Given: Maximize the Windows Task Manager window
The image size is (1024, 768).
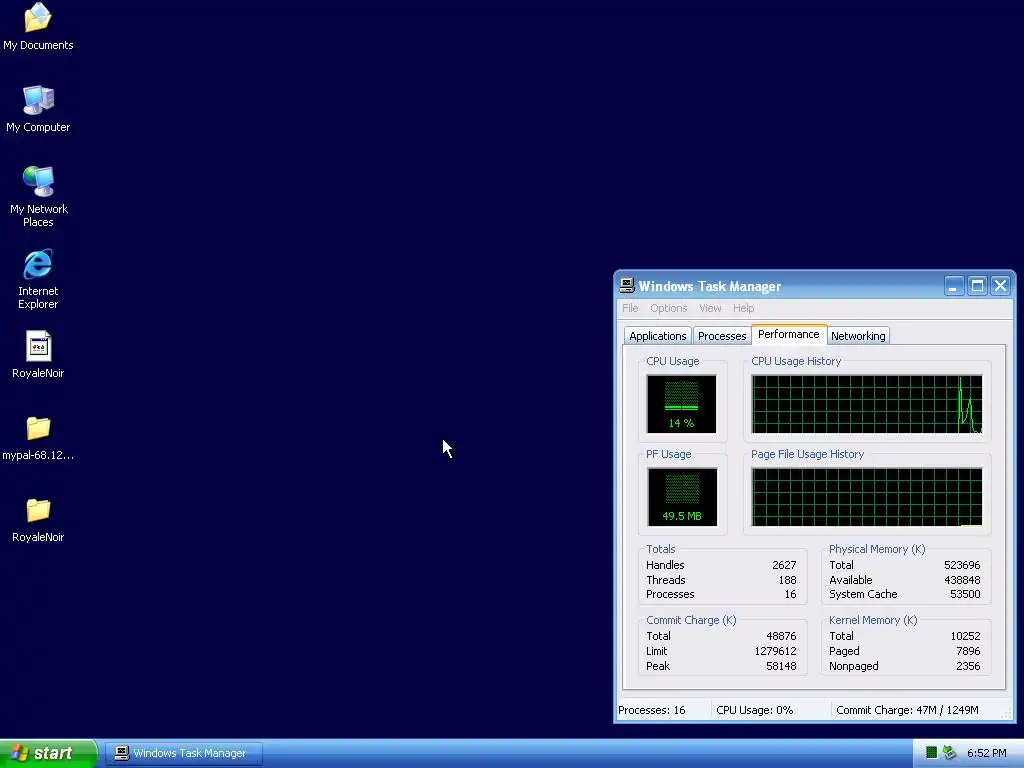Looking at the screenshot, I should pos(977,285).
